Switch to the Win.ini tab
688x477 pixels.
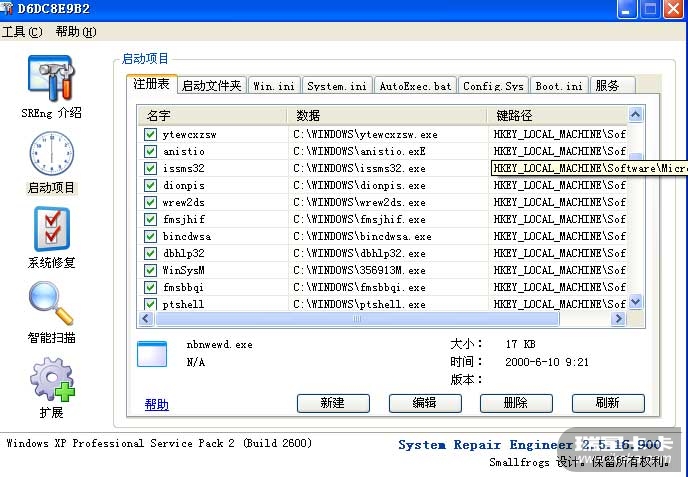[x=274, y=86]
